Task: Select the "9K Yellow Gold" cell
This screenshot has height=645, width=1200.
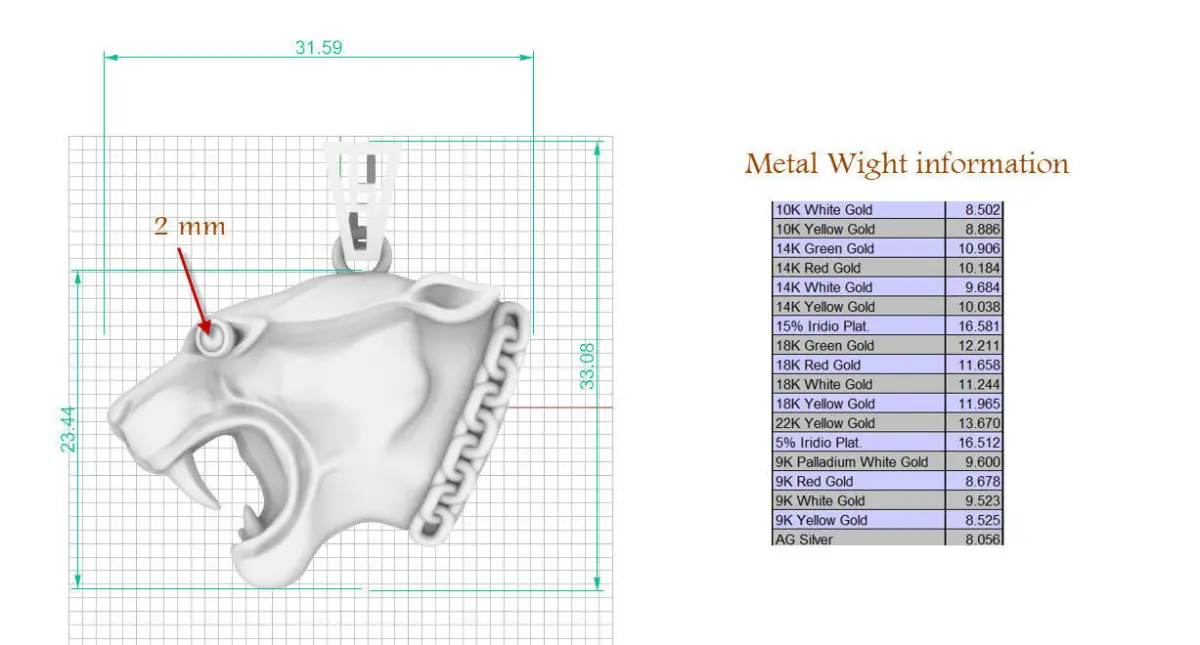Action: point(859,520)
